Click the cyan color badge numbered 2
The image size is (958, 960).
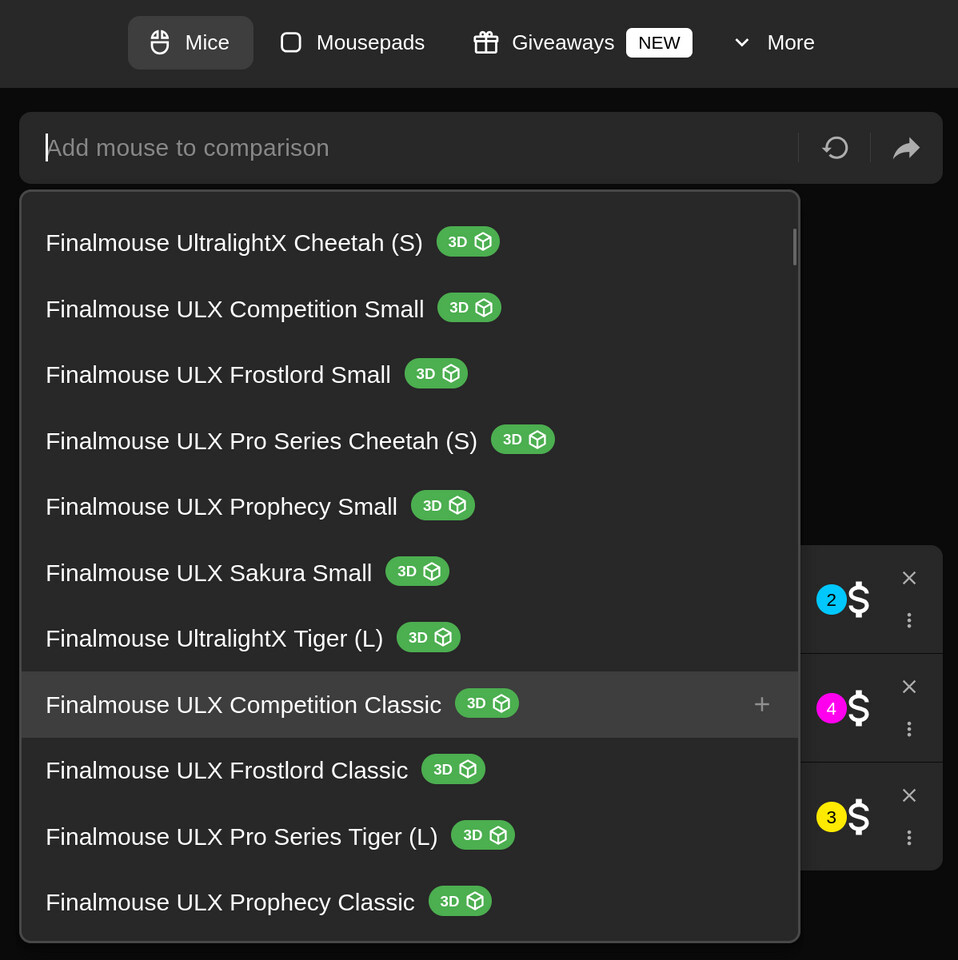pos(831,600)
